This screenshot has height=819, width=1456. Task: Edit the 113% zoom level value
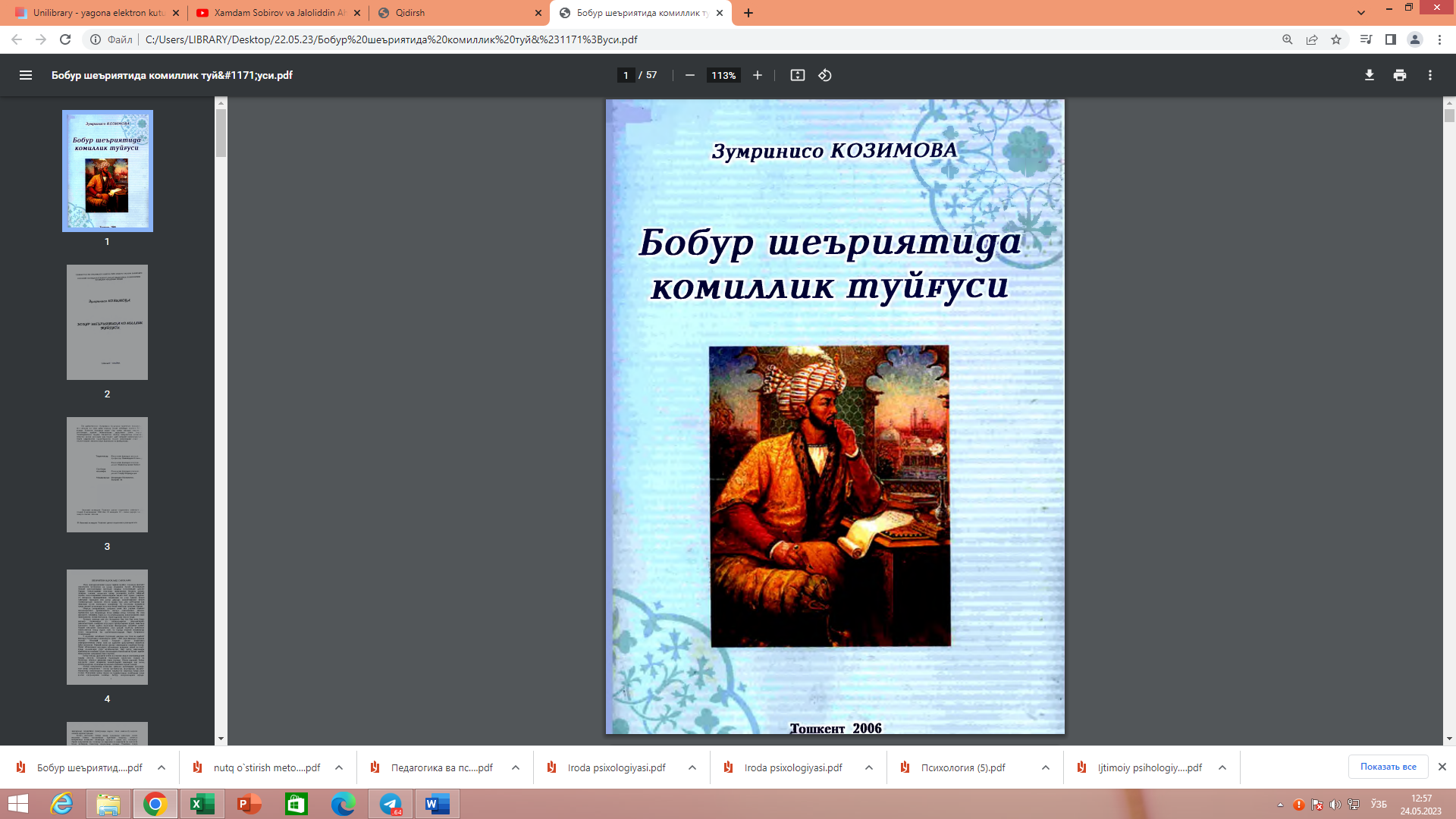point(723,75)
